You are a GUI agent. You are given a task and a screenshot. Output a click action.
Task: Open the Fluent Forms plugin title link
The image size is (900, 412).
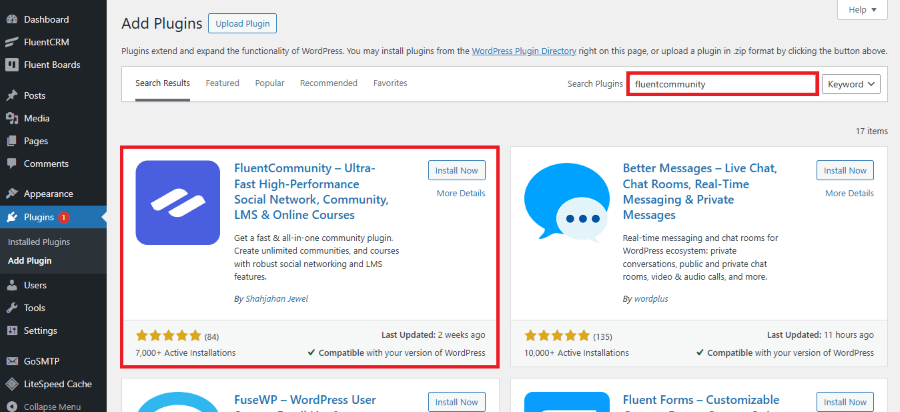[x=701, y=401]
